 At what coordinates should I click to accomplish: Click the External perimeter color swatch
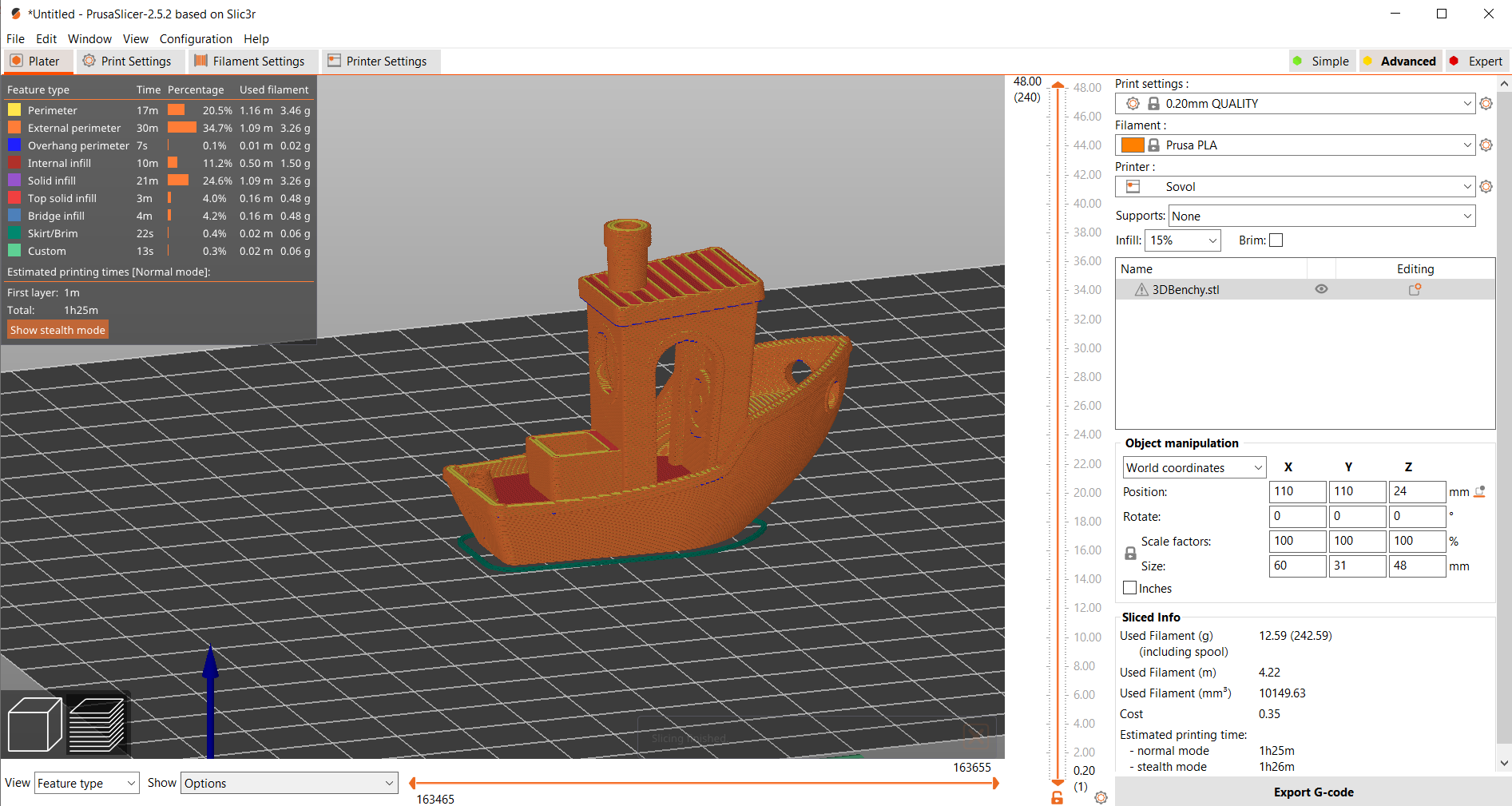coord(14,128)
